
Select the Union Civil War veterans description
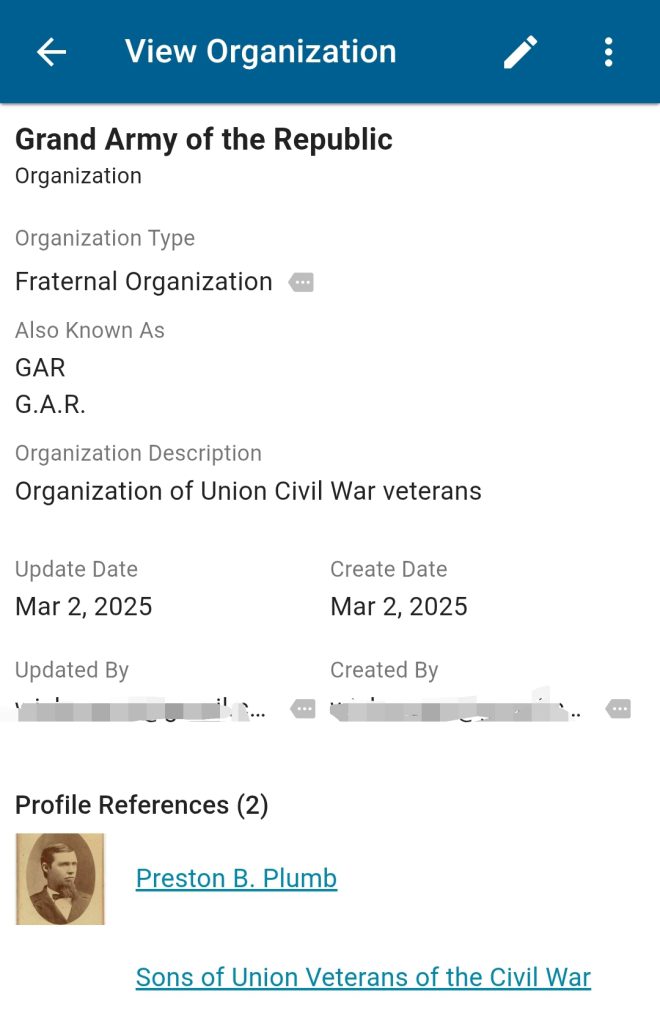(248, 491)
